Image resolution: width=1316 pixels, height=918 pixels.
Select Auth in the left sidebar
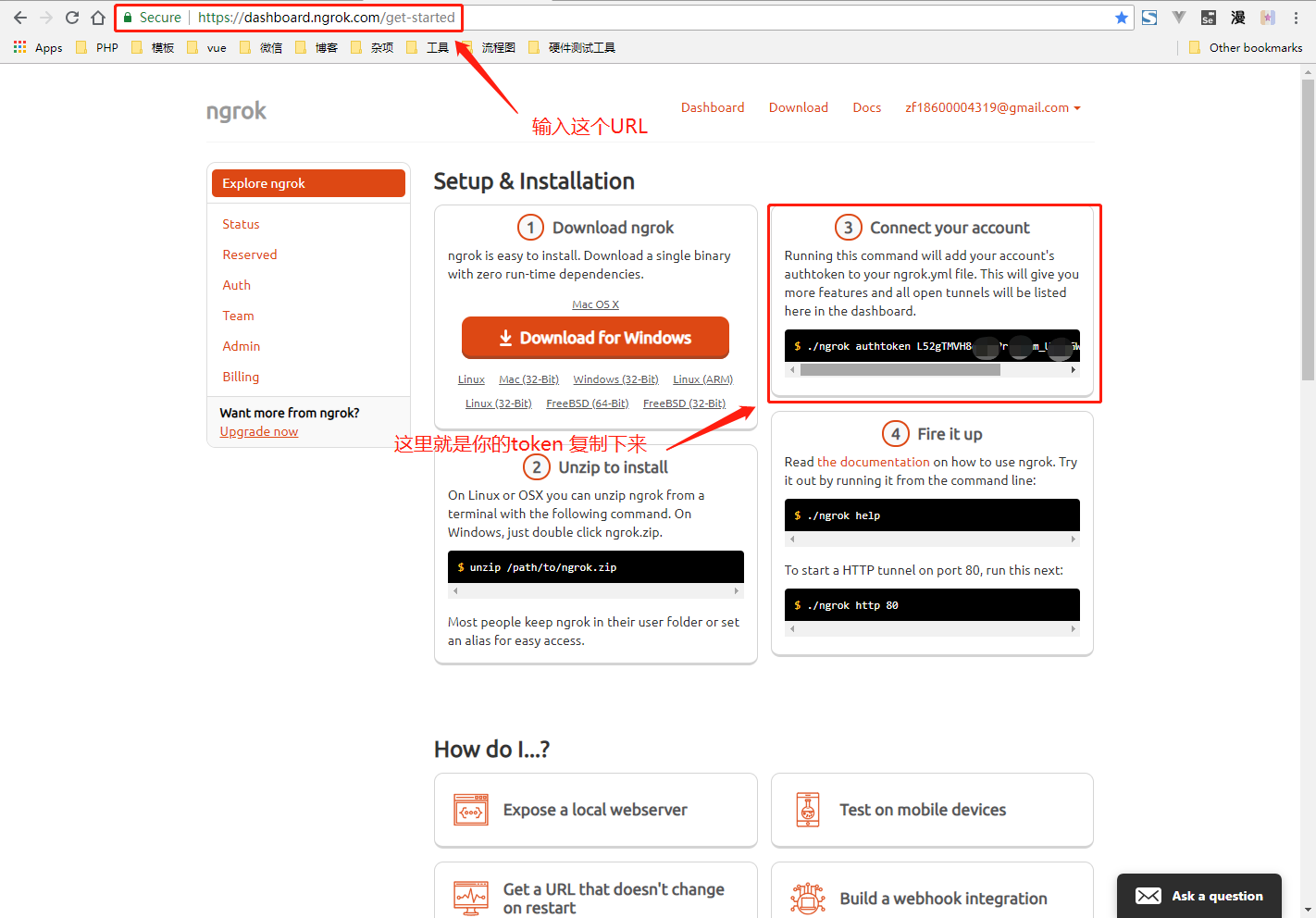[x=236, y=285]
